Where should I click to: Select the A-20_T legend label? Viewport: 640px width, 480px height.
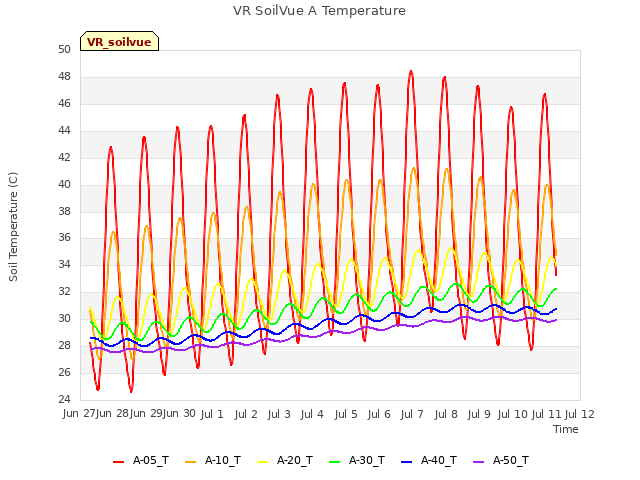295,460
